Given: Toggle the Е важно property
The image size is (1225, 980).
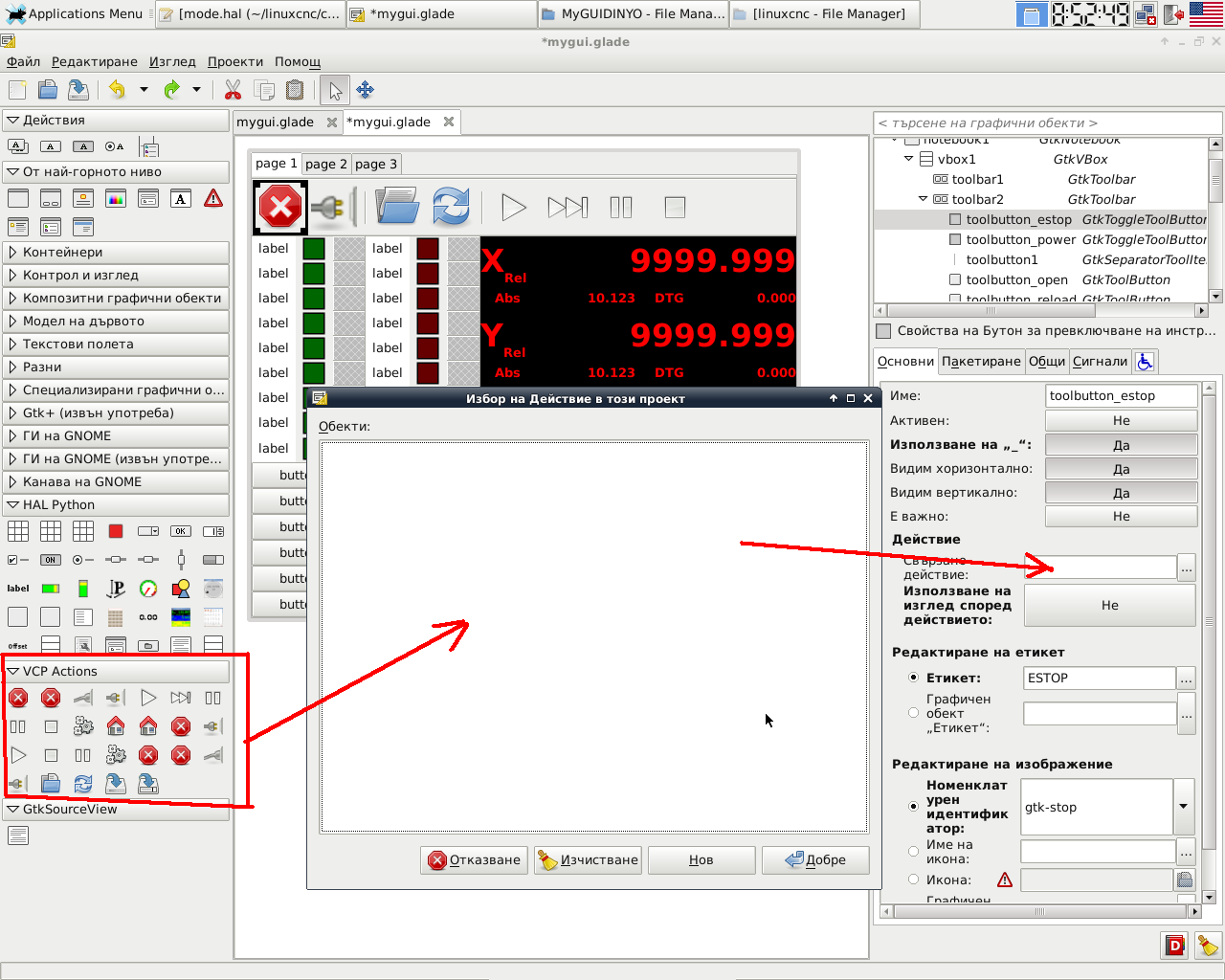Looking at the screenshot, I should [x=1121, y=517].
